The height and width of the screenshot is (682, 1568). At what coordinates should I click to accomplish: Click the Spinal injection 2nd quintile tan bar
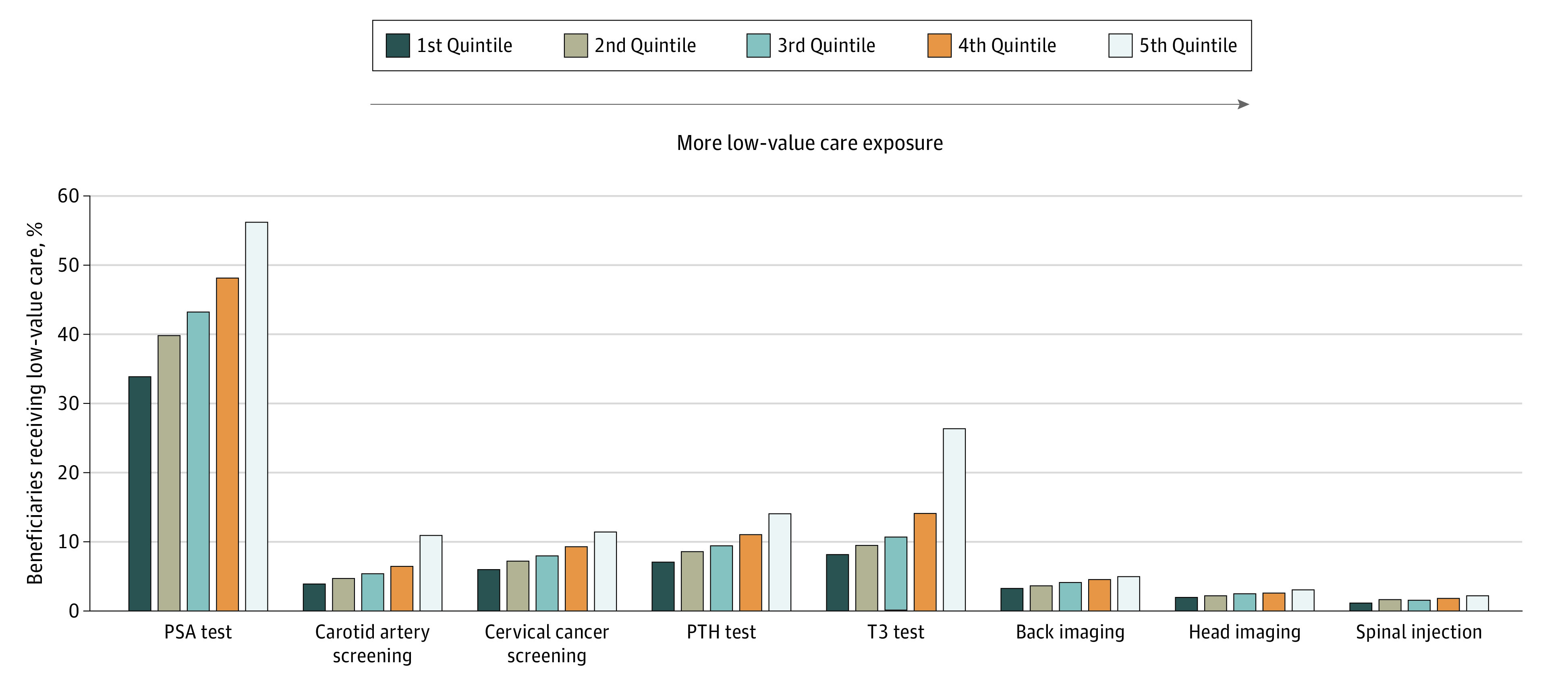pyautogui.click(x=1390, y=605)
